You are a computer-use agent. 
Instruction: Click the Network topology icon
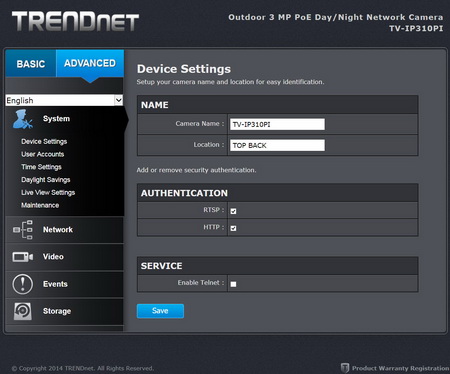23,229
